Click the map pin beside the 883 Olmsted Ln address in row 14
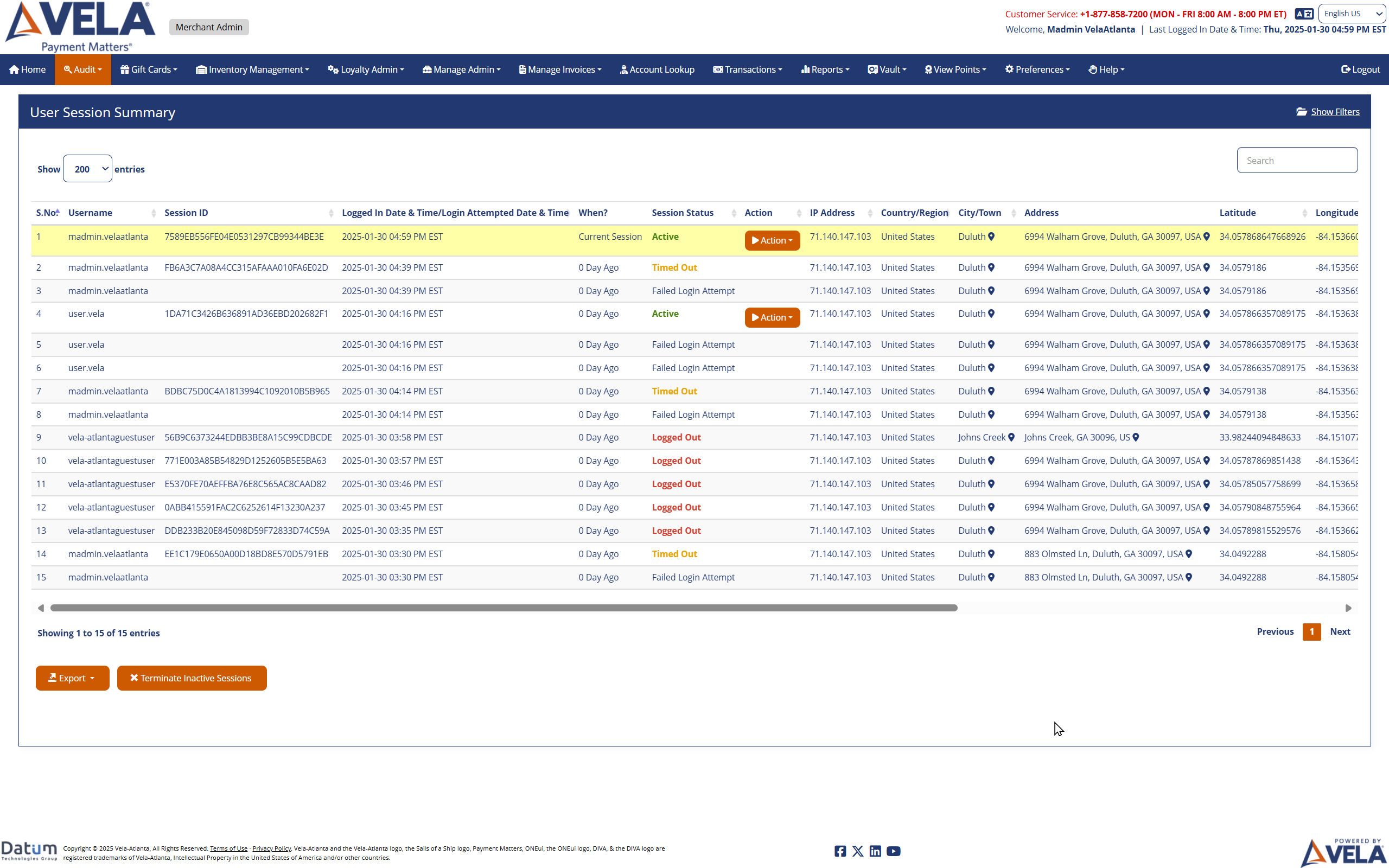The width and height of the screenshot is (1389, 868). point(1189,554)
